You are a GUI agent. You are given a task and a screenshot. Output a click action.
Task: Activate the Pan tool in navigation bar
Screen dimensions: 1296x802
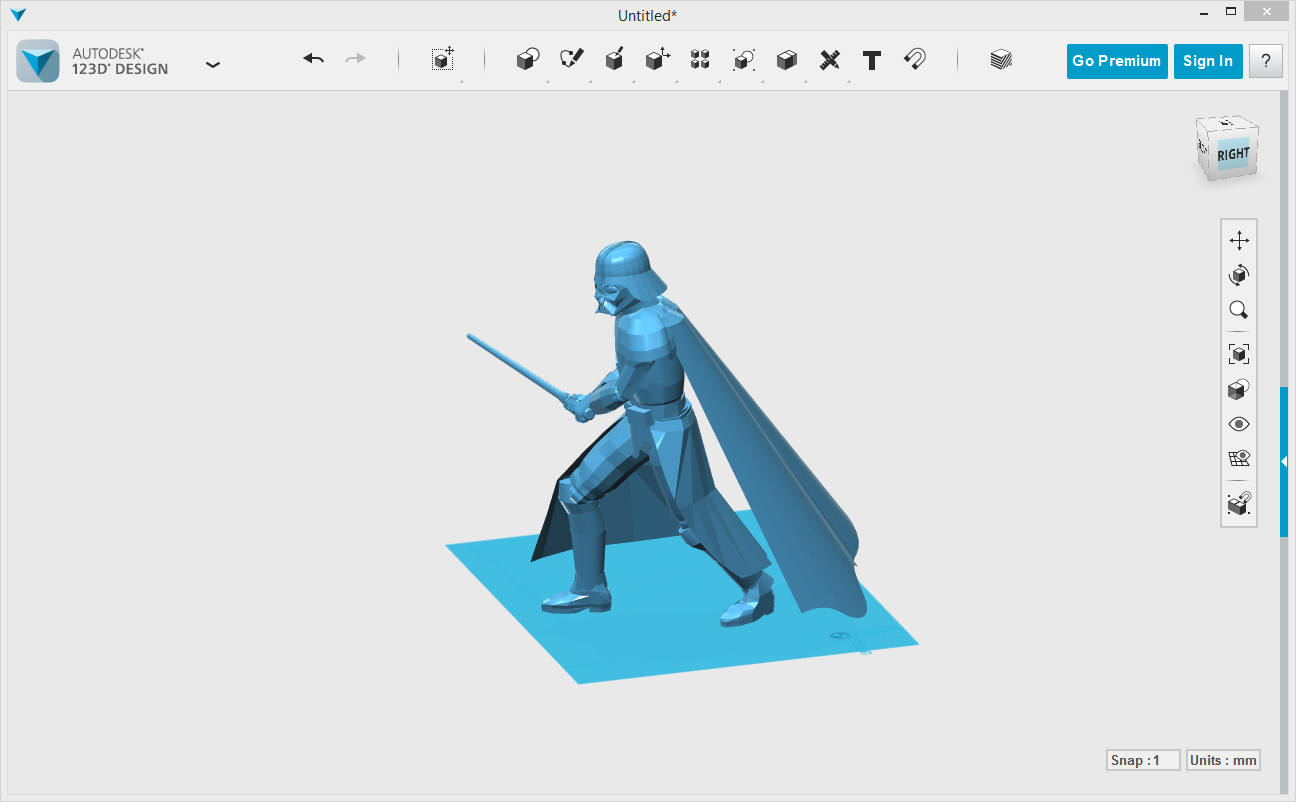coord(1239,241)
